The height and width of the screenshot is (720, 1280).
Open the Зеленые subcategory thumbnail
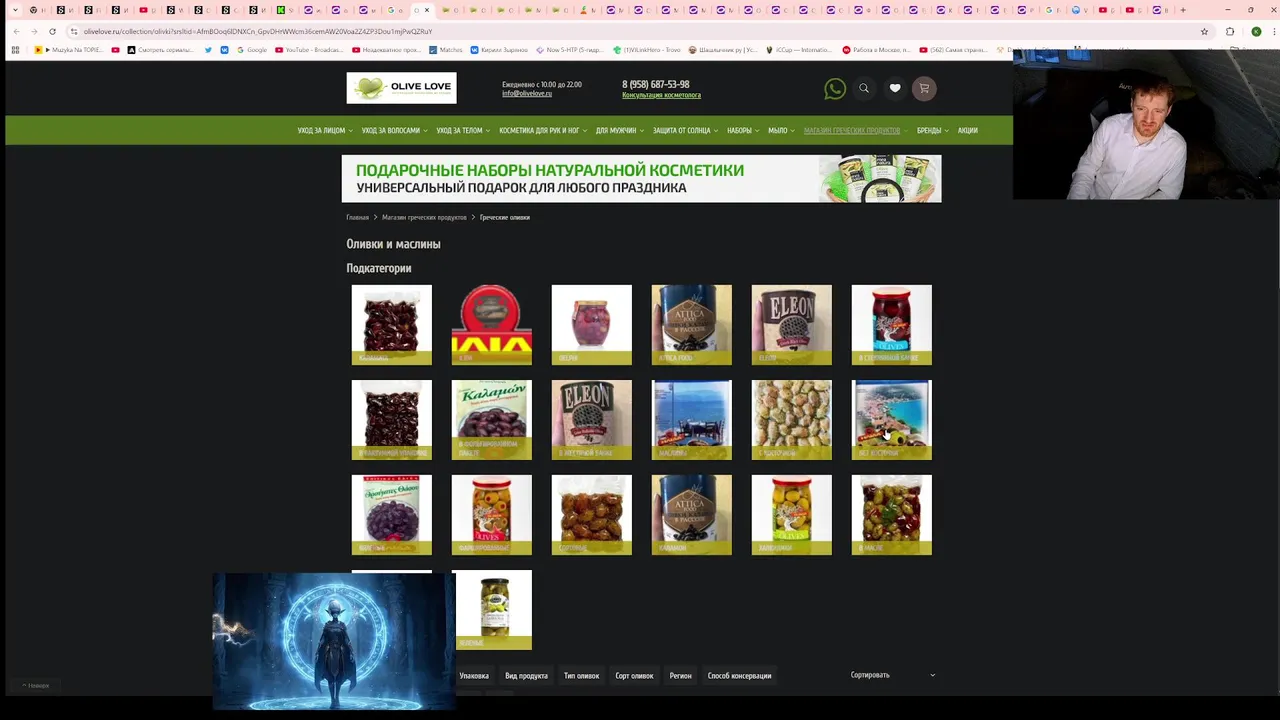click(x=493, y=610)
